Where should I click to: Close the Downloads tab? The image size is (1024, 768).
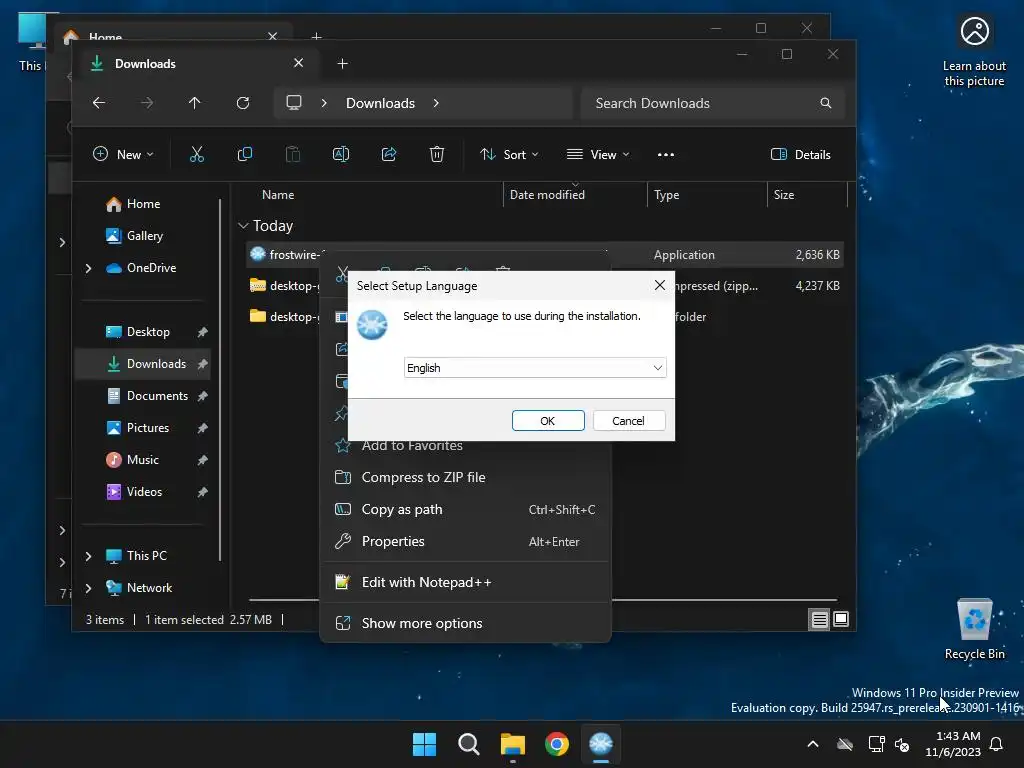(298, 63)
